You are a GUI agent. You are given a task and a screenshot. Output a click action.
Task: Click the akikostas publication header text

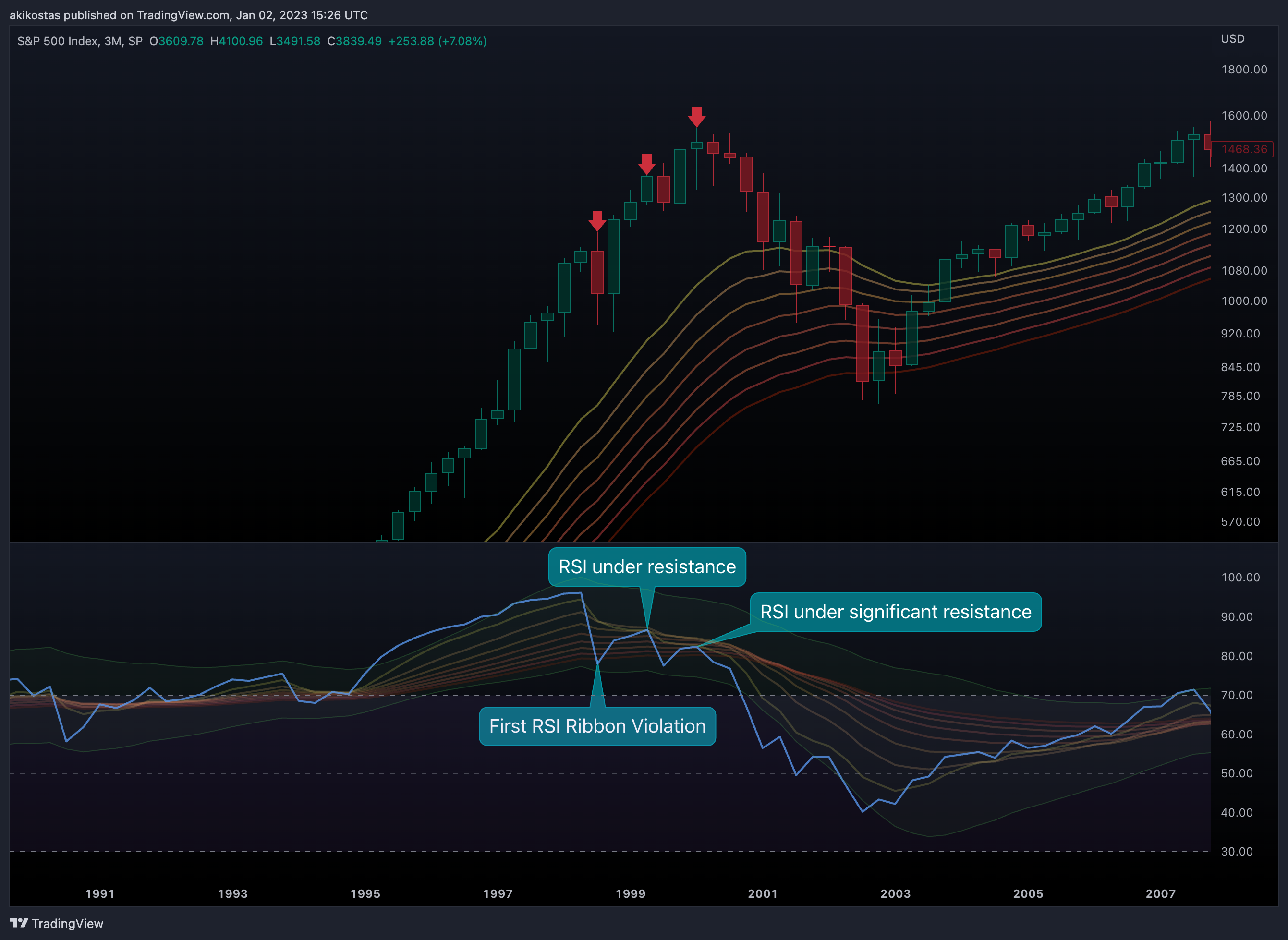click(x=189, y=15)
